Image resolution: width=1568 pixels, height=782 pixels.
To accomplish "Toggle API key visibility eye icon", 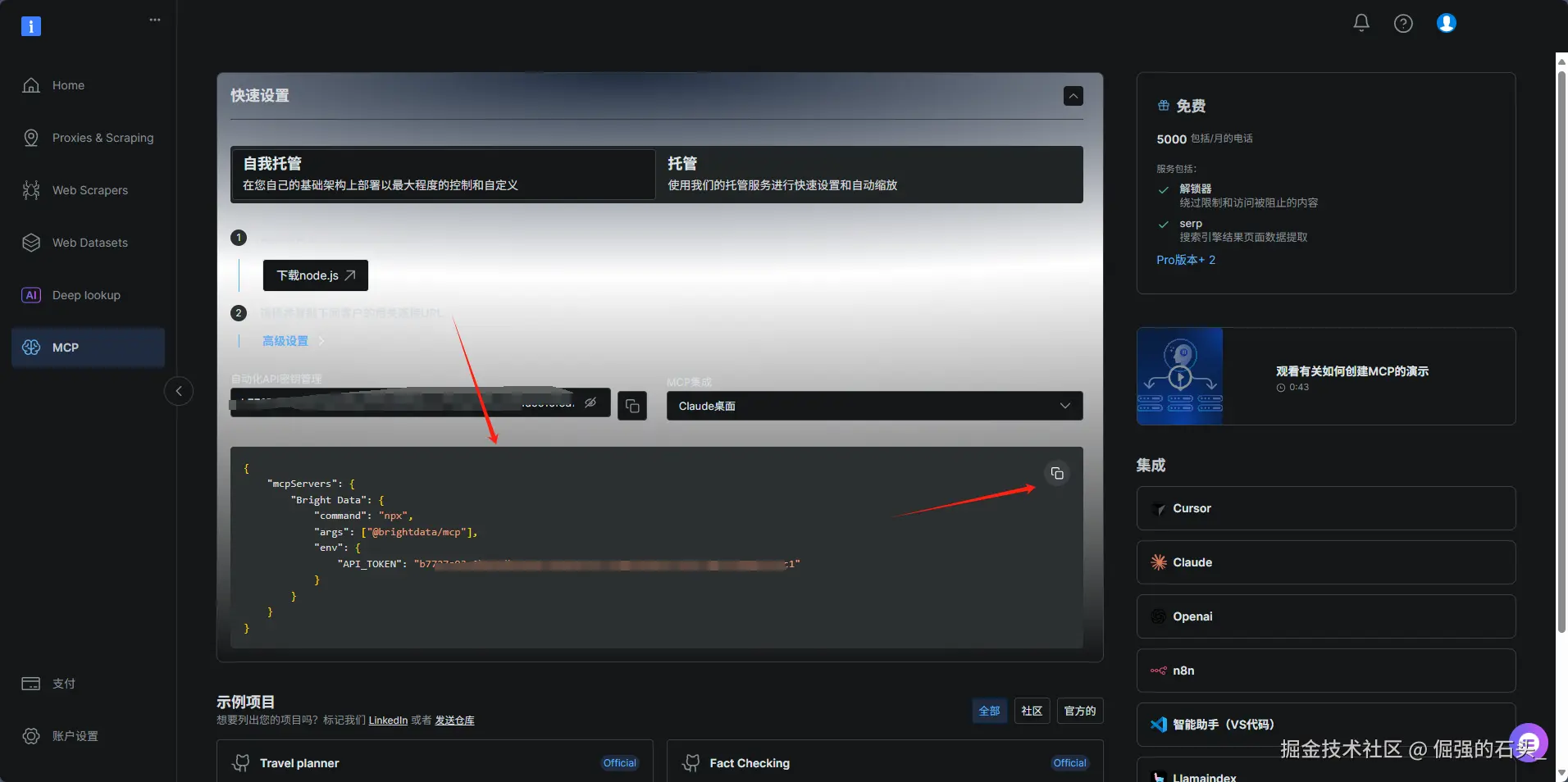I will (590, 402).
